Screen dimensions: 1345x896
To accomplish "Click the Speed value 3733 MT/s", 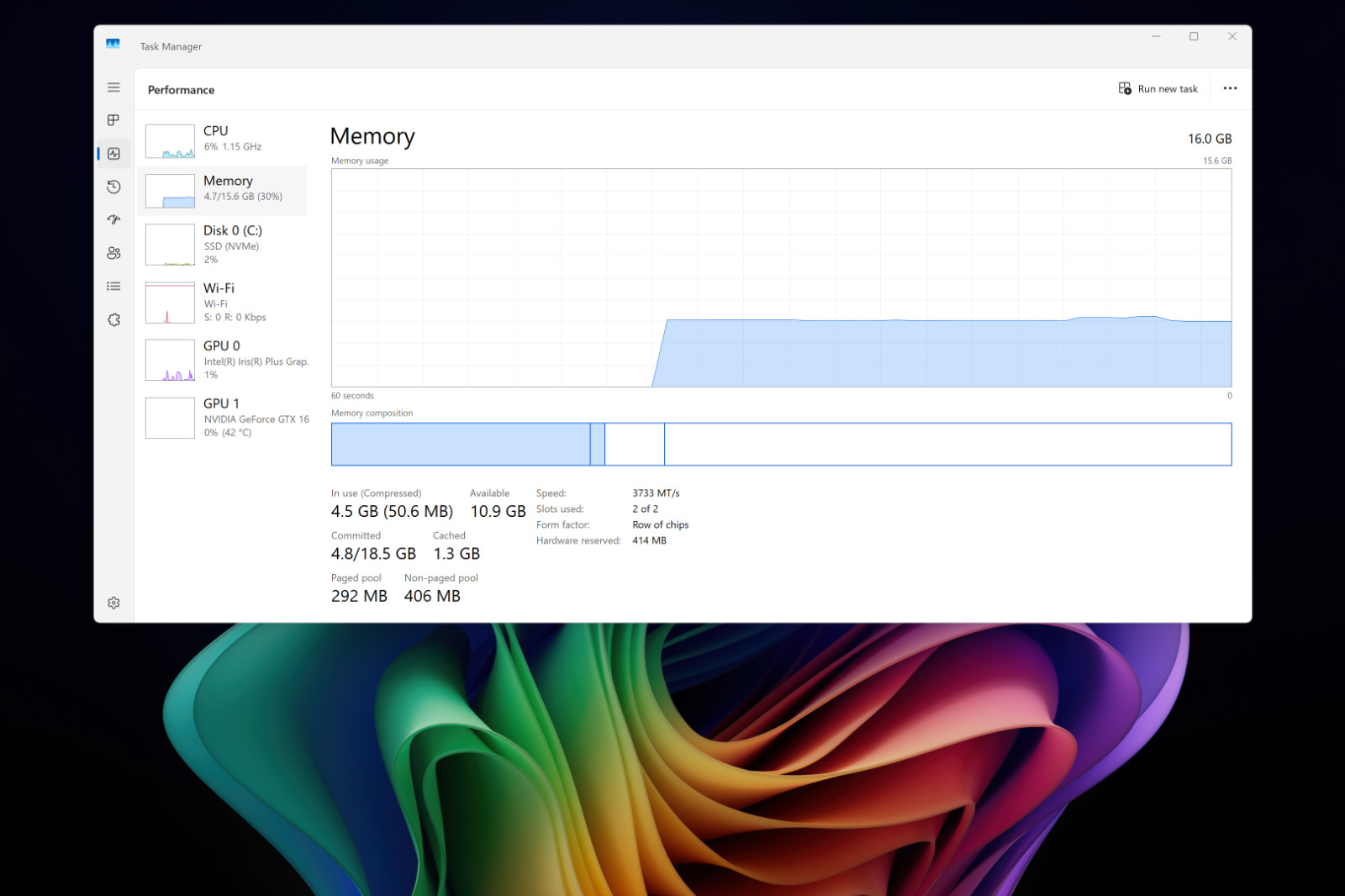I will point(656,493).
